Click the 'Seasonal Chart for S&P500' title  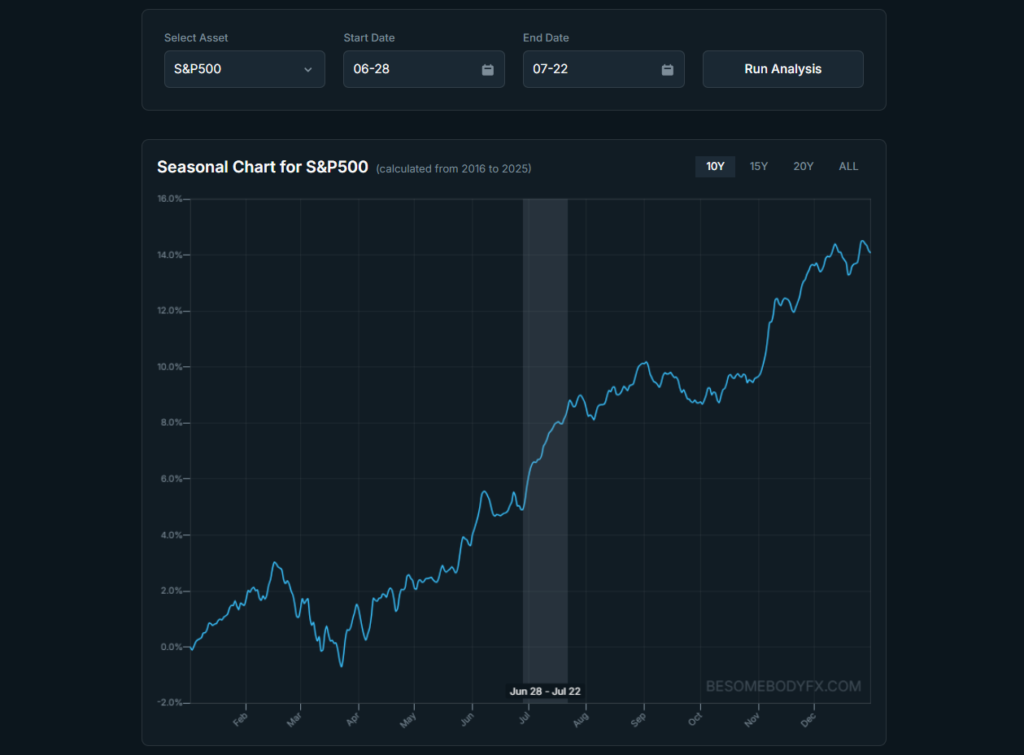click(x=262, y=167)
